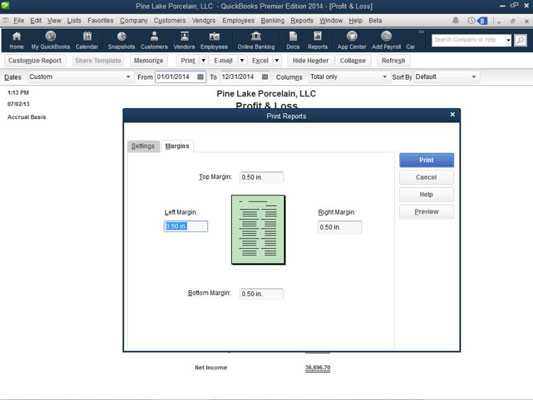Screen dimensions: 533x400
Task: Open the Columns Total only dropdown
Action: pyautogui.click(x=348, y=77)
